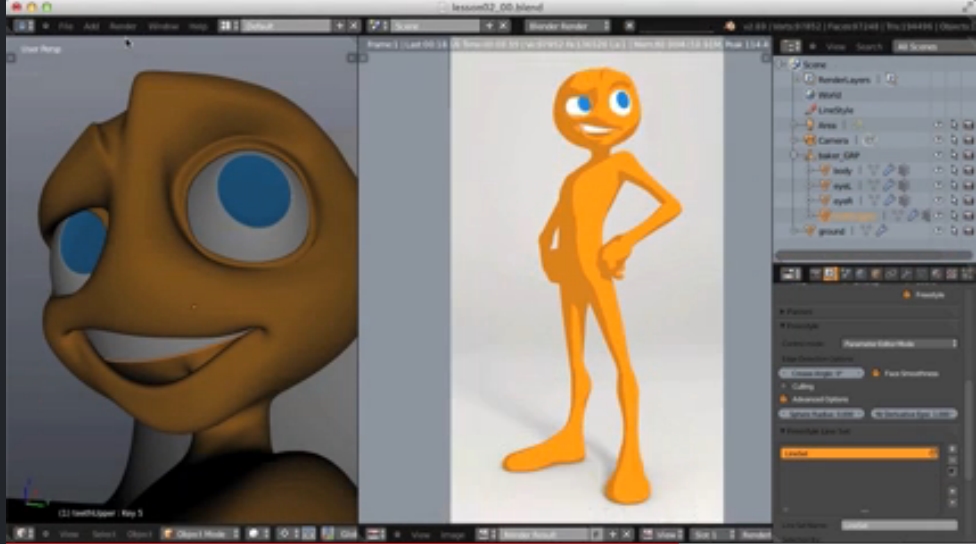Toggle visibility of the baker_GRP object
This screenshot has width=976, height=544.
point(938,155)
